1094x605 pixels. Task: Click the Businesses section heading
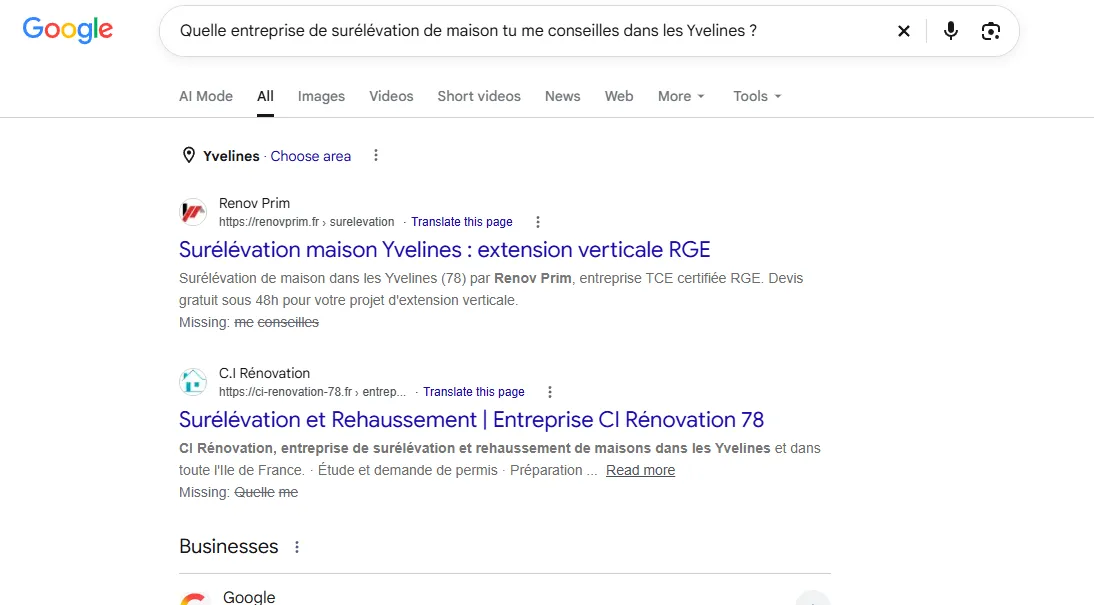pos(228,546)
